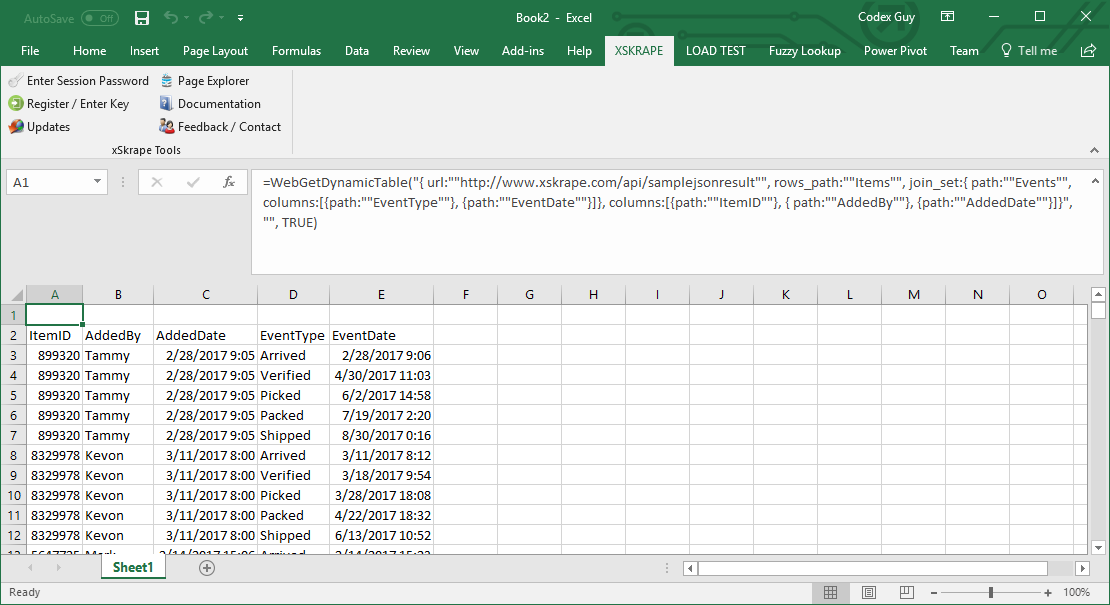Select column C header
This screenshot has width=1110, height=605.
click(205, 294)
